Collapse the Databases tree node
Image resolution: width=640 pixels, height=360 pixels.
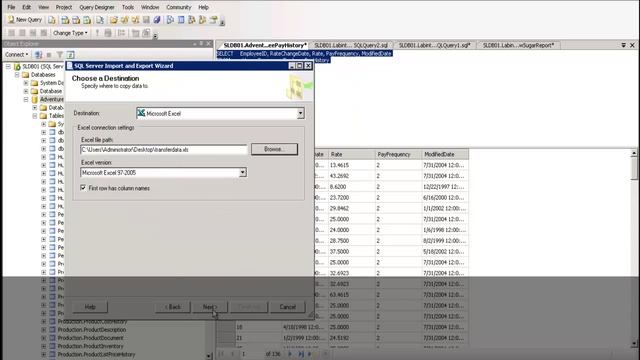point(17,75)
